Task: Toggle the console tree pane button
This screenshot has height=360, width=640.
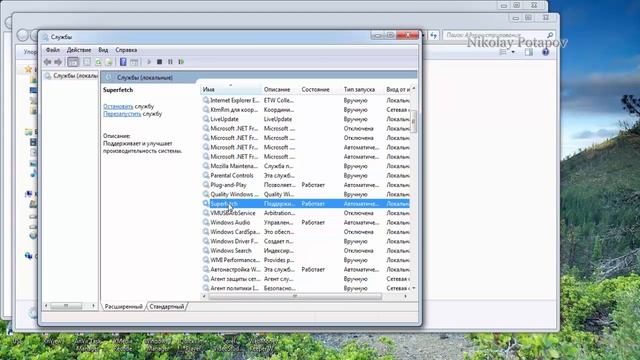Action: 73,62
